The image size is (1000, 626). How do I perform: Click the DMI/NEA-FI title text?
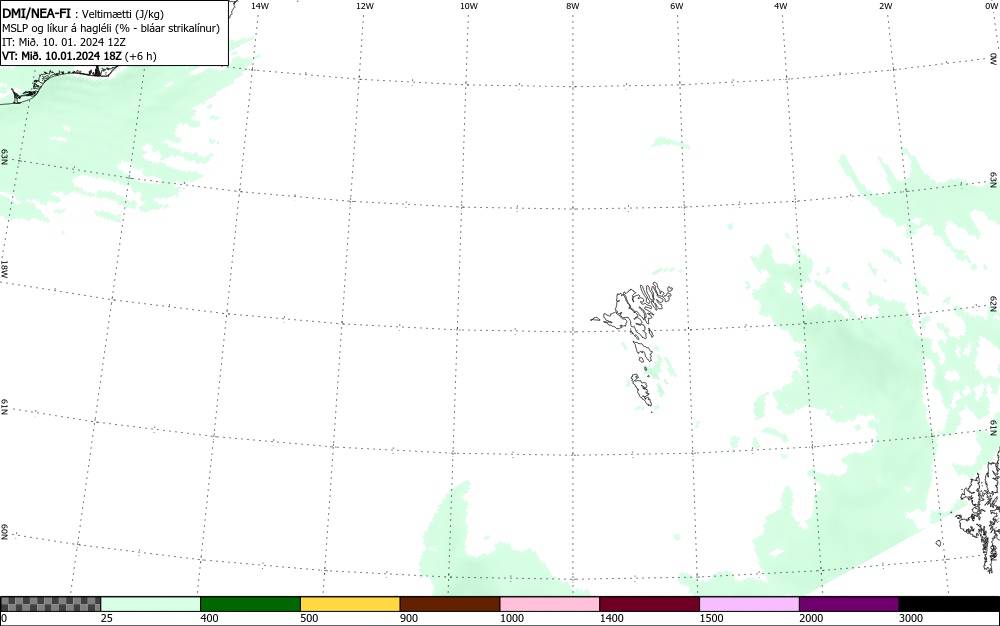[x=36, y=13]
